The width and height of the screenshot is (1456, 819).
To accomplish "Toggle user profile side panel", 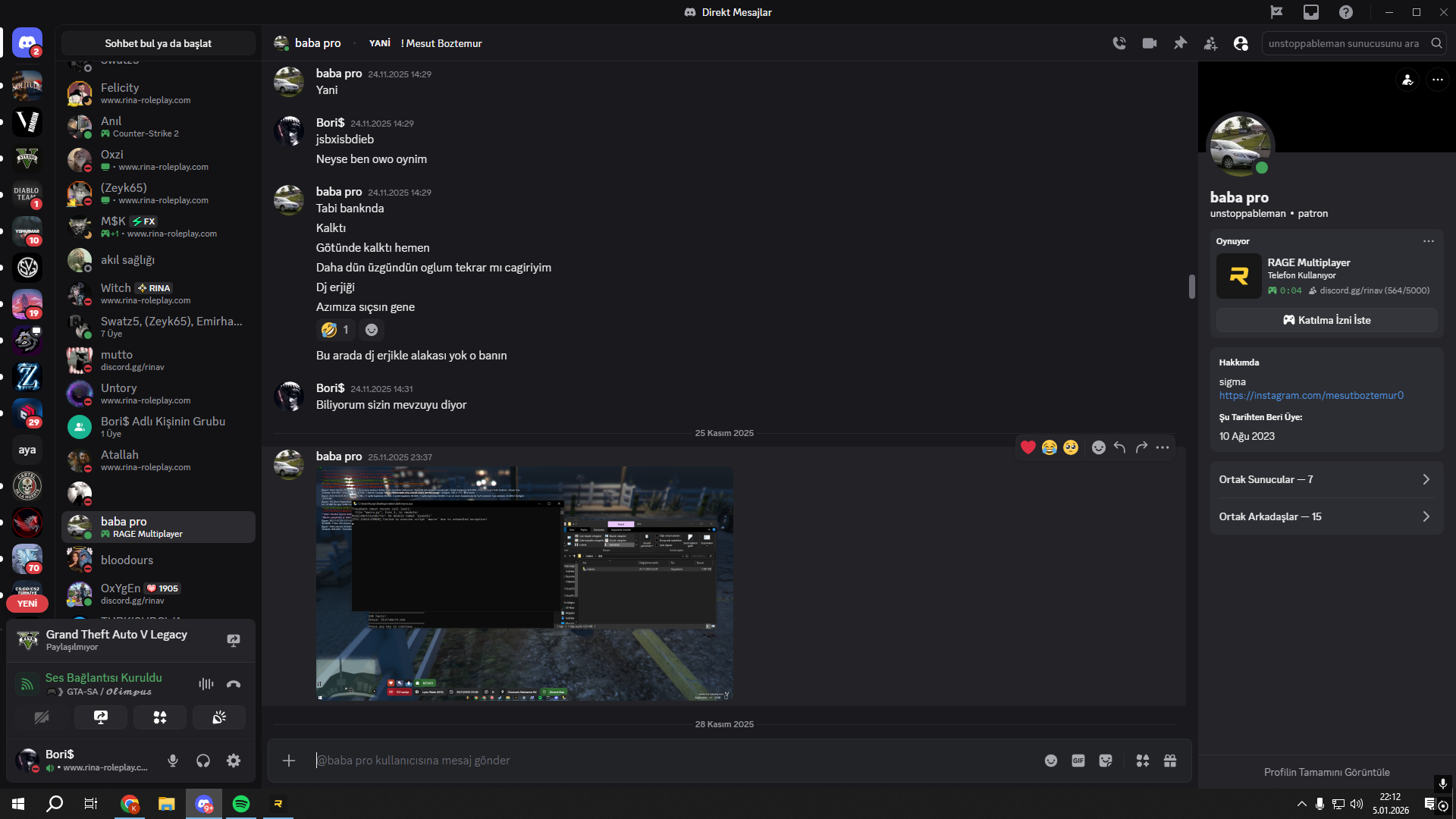I will [1241, 43].
